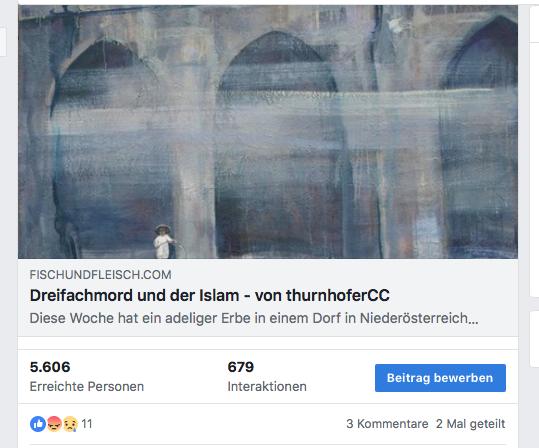This screenshot has height=448, width=539.
Task: Open the Dreifachmord und der Islam headline
Action: (x=209, y=295)
